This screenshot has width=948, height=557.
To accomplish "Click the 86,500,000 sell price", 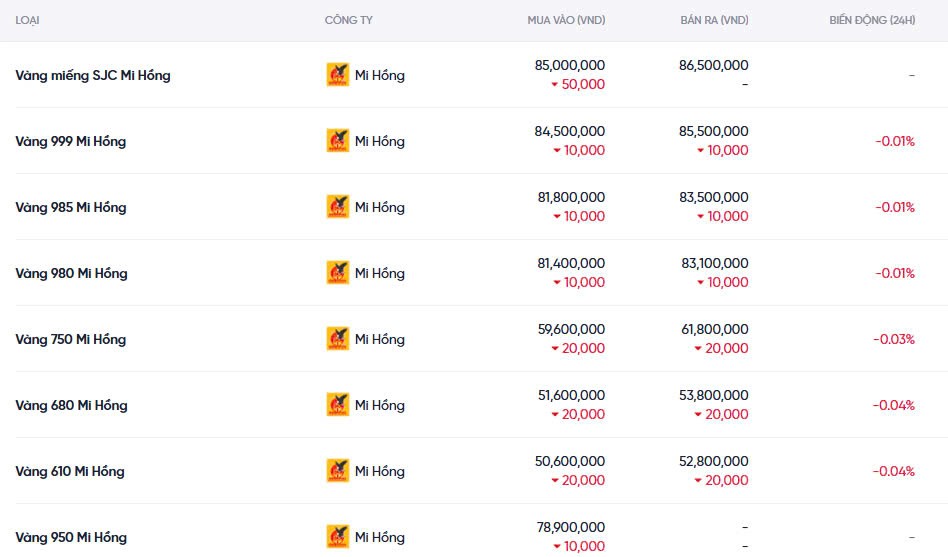I will coord(713,65).
